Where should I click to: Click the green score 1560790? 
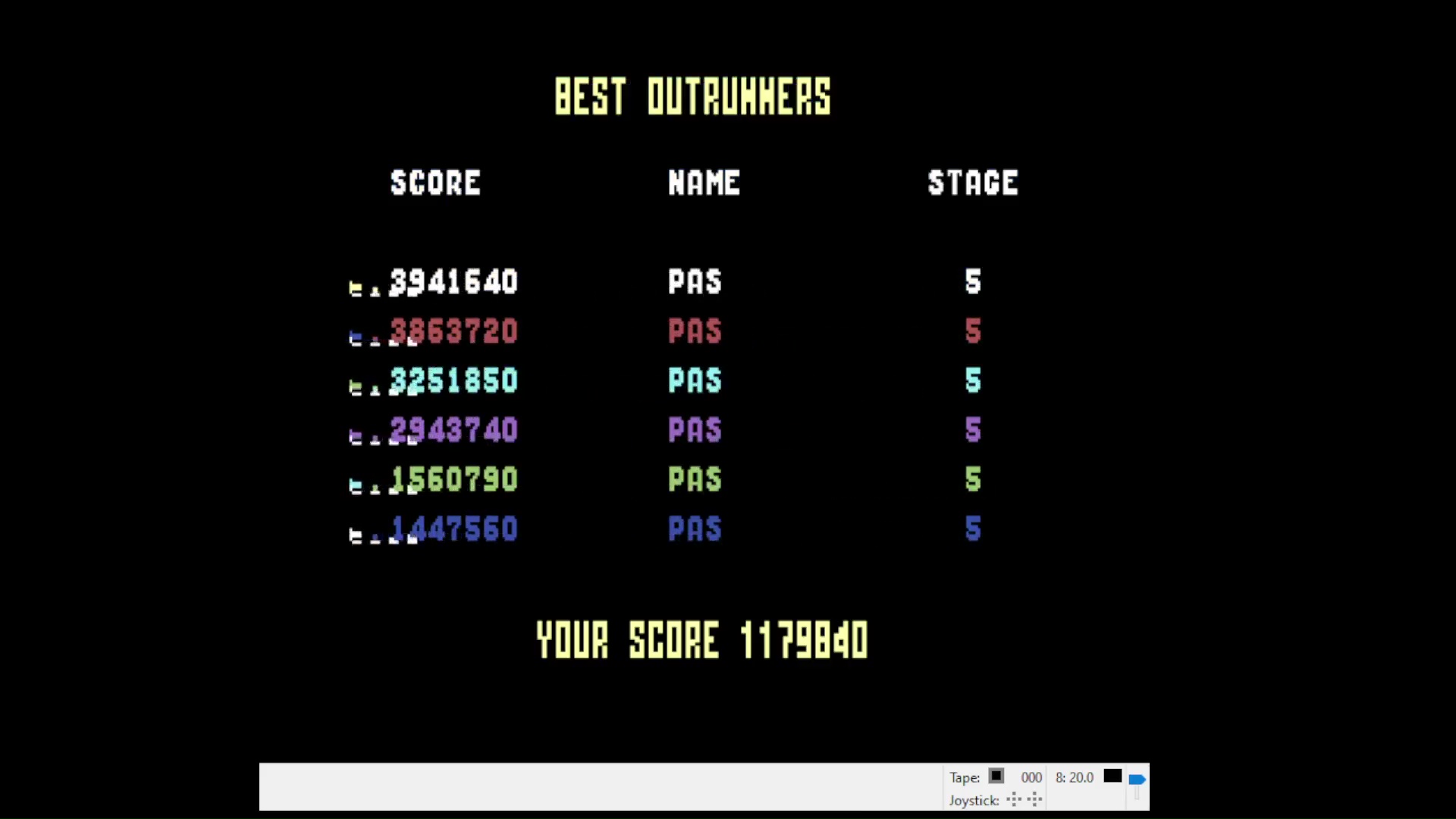[453, 479]
